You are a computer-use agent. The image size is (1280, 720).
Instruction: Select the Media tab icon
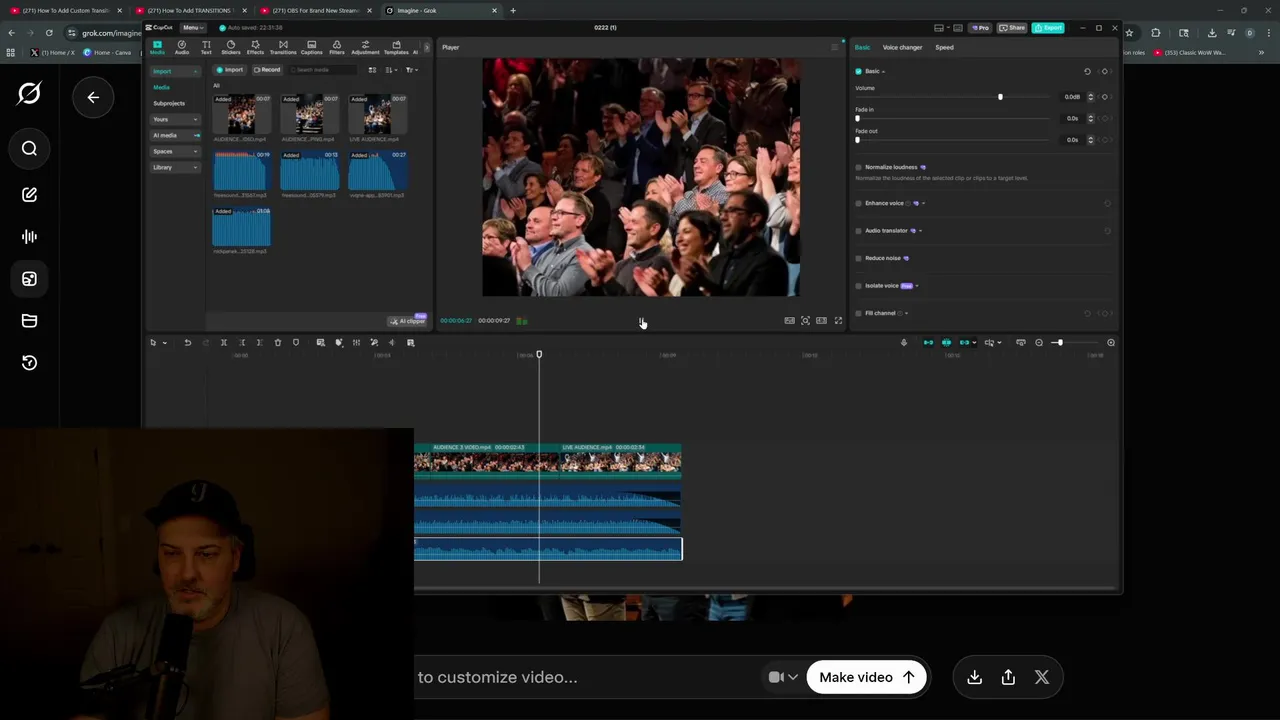click(x=157, y=47)
